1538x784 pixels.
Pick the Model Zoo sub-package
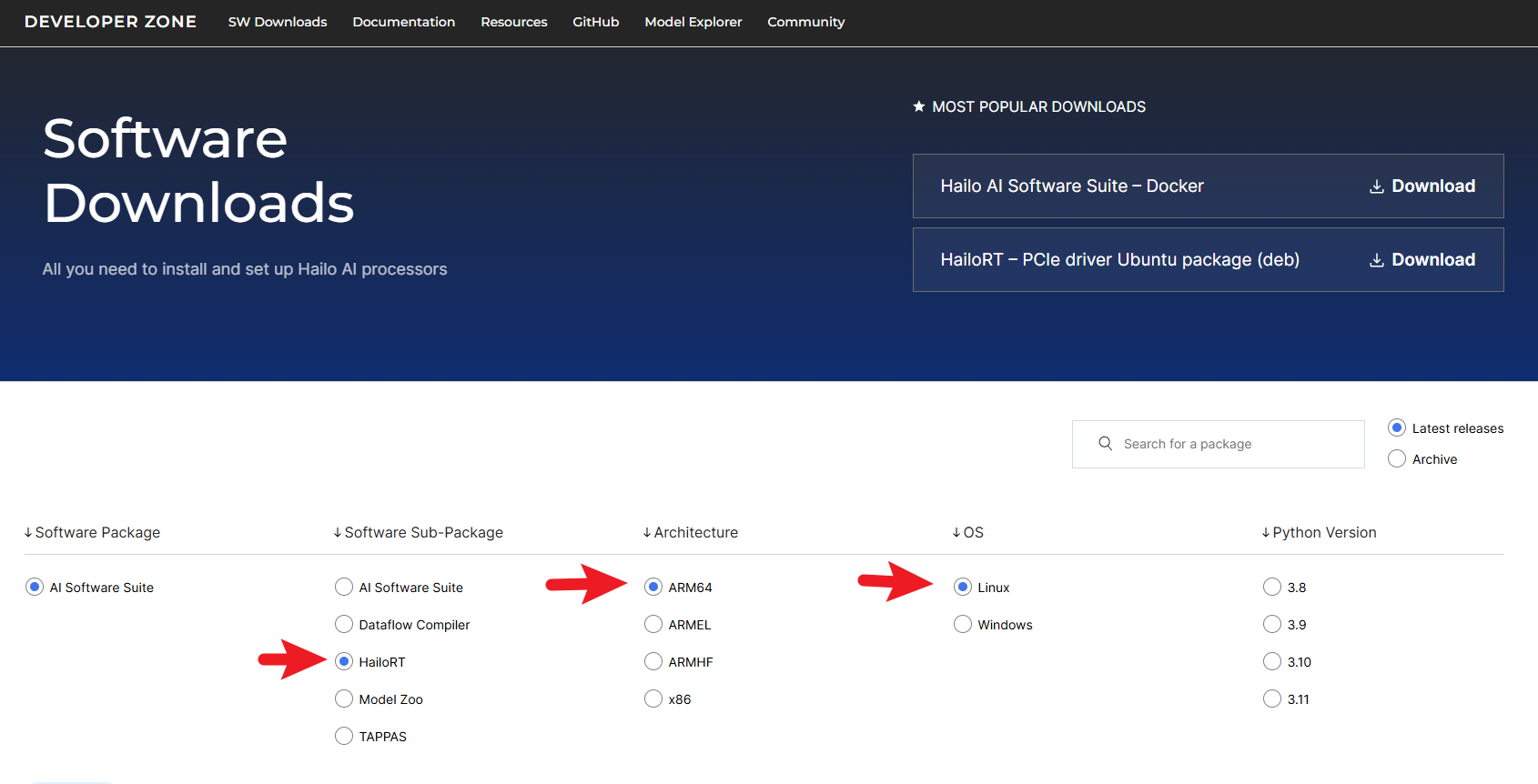pos(344,699)
